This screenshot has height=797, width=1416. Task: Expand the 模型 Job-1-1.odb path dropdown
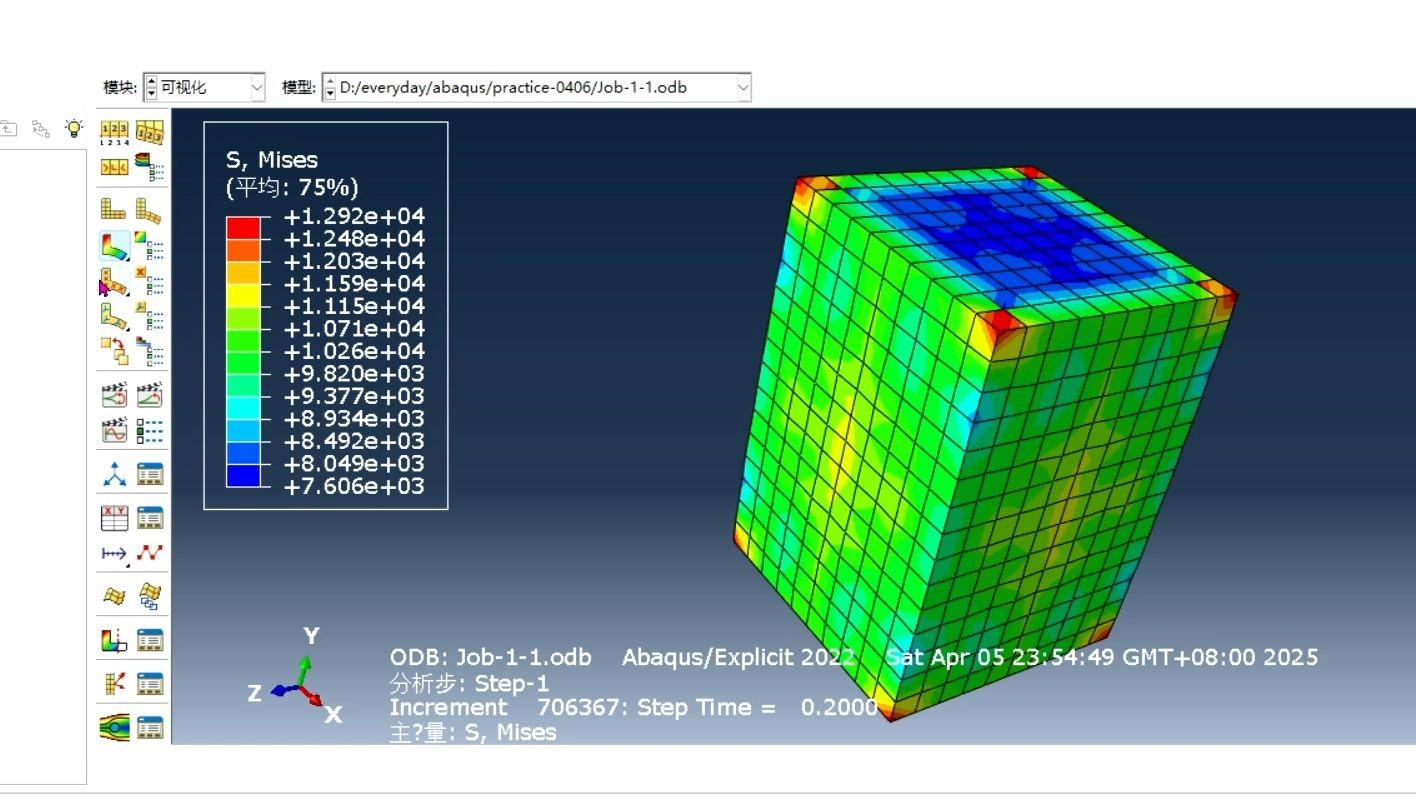pos(742,88)
